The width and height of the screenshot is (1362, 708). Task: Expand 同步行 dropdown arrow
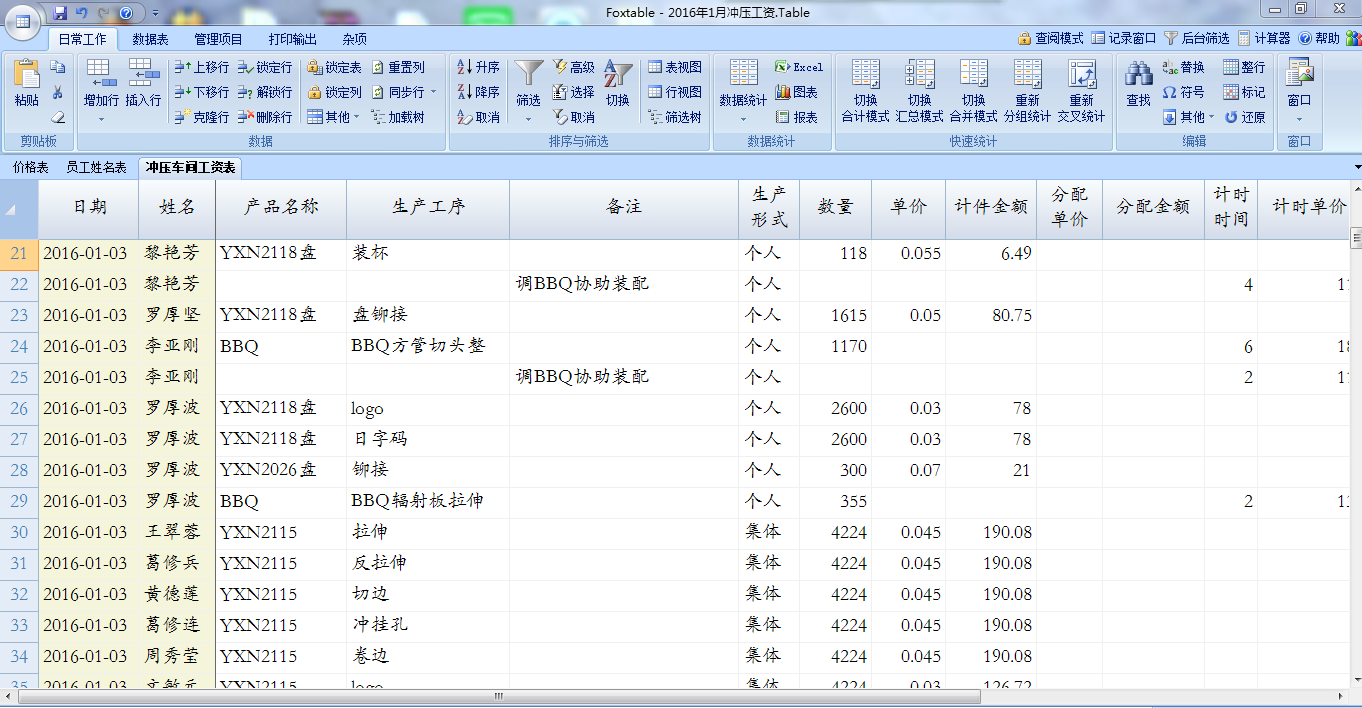(x=433, y=92)
